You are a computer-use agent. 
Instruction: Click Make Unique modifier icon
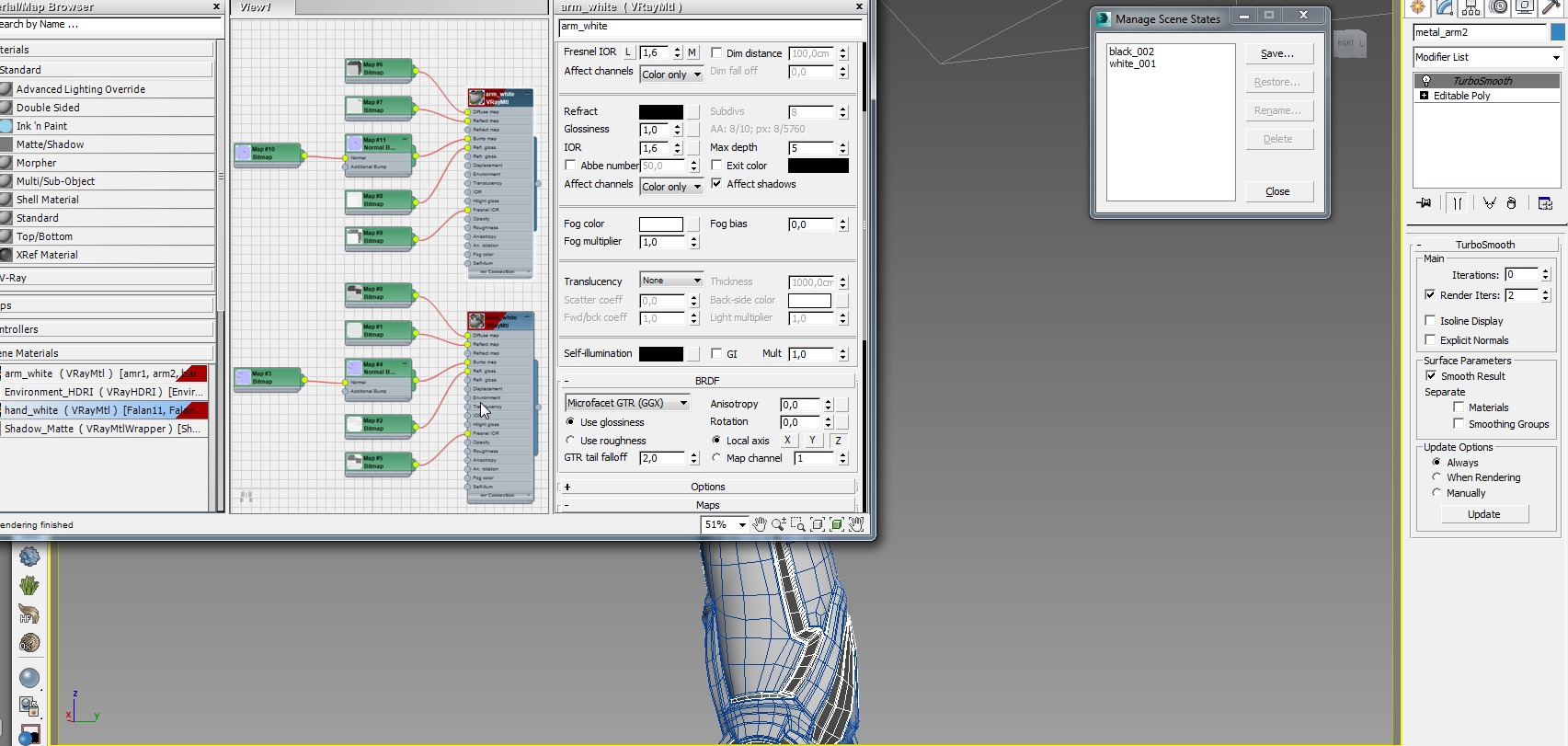pos(1489,203)
